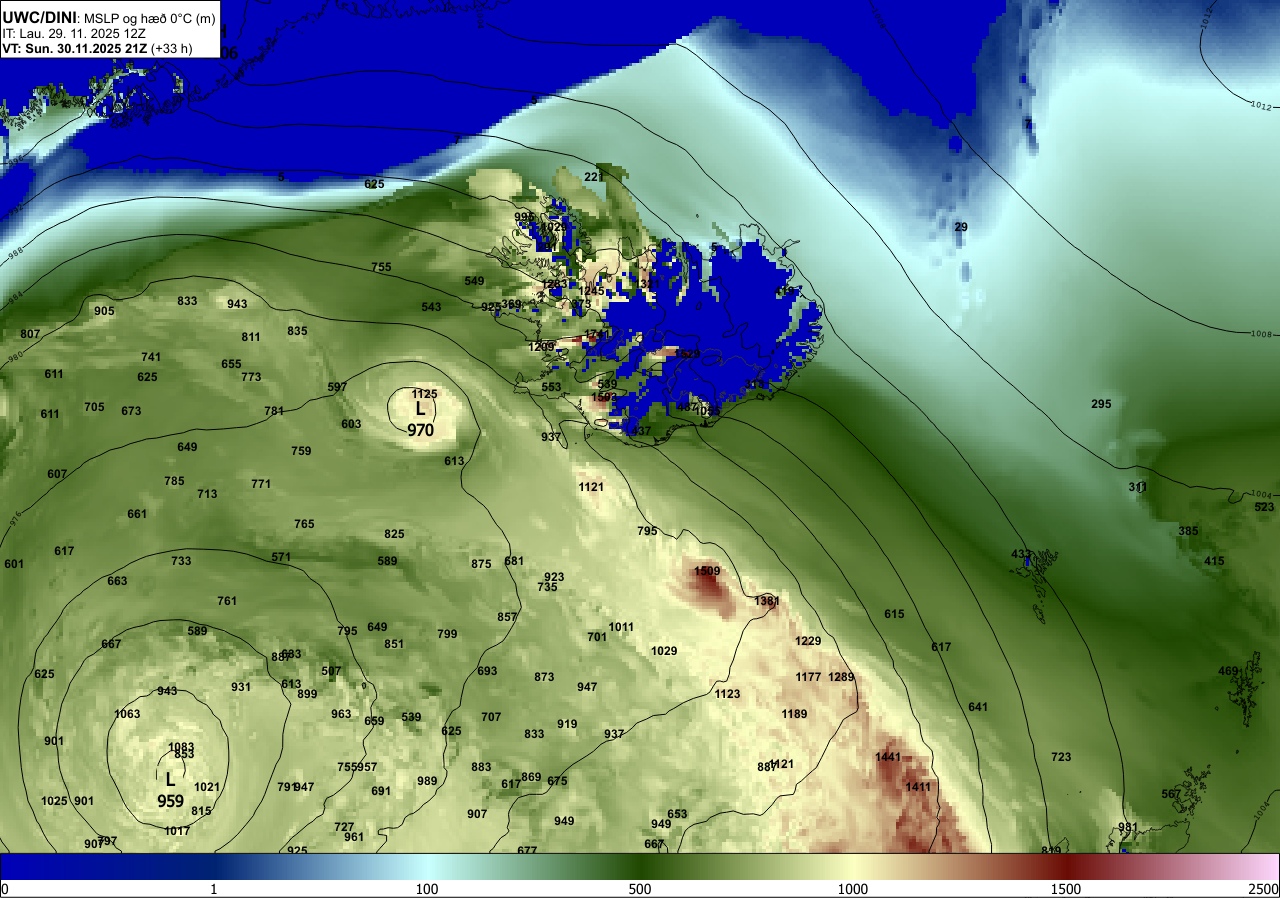Image resolution: width=1280 pixels, height=898 pixels.
Task: Click the 1289 height value
Action: tap(842, 677)
